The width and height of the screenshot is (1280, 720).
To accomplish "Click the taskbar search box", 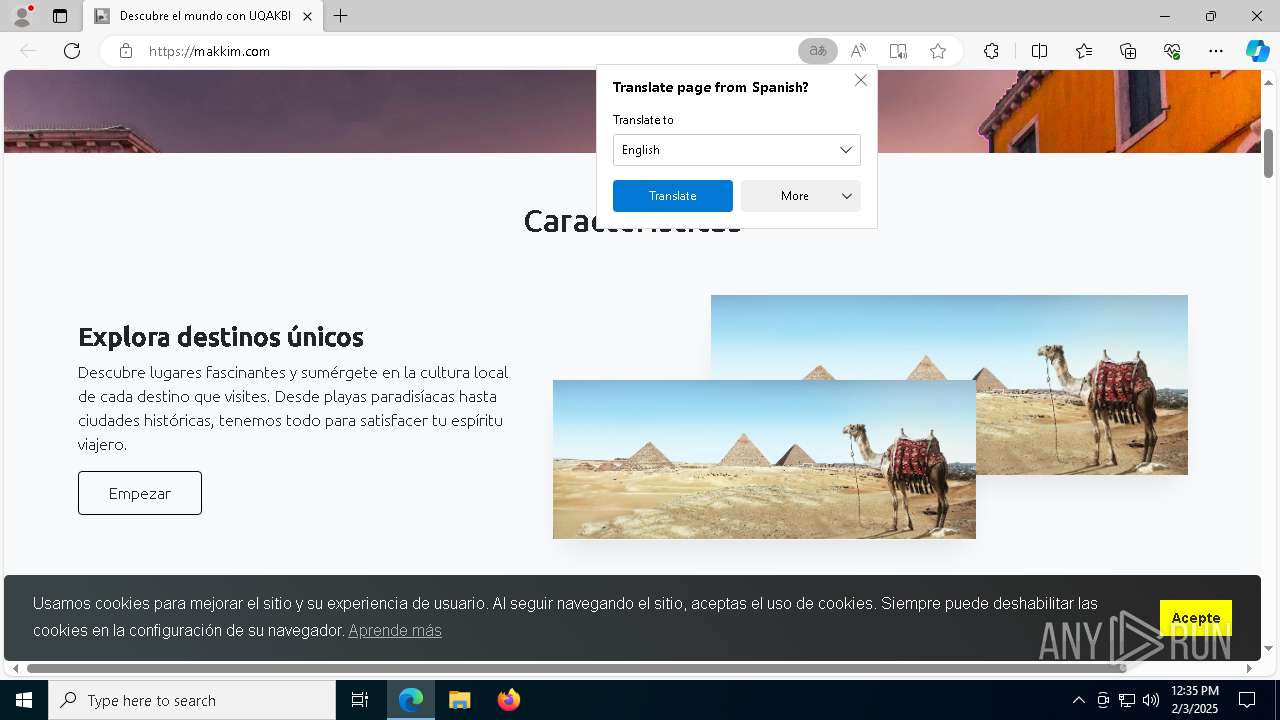I will pyautogui.click(x=192, y=700).
